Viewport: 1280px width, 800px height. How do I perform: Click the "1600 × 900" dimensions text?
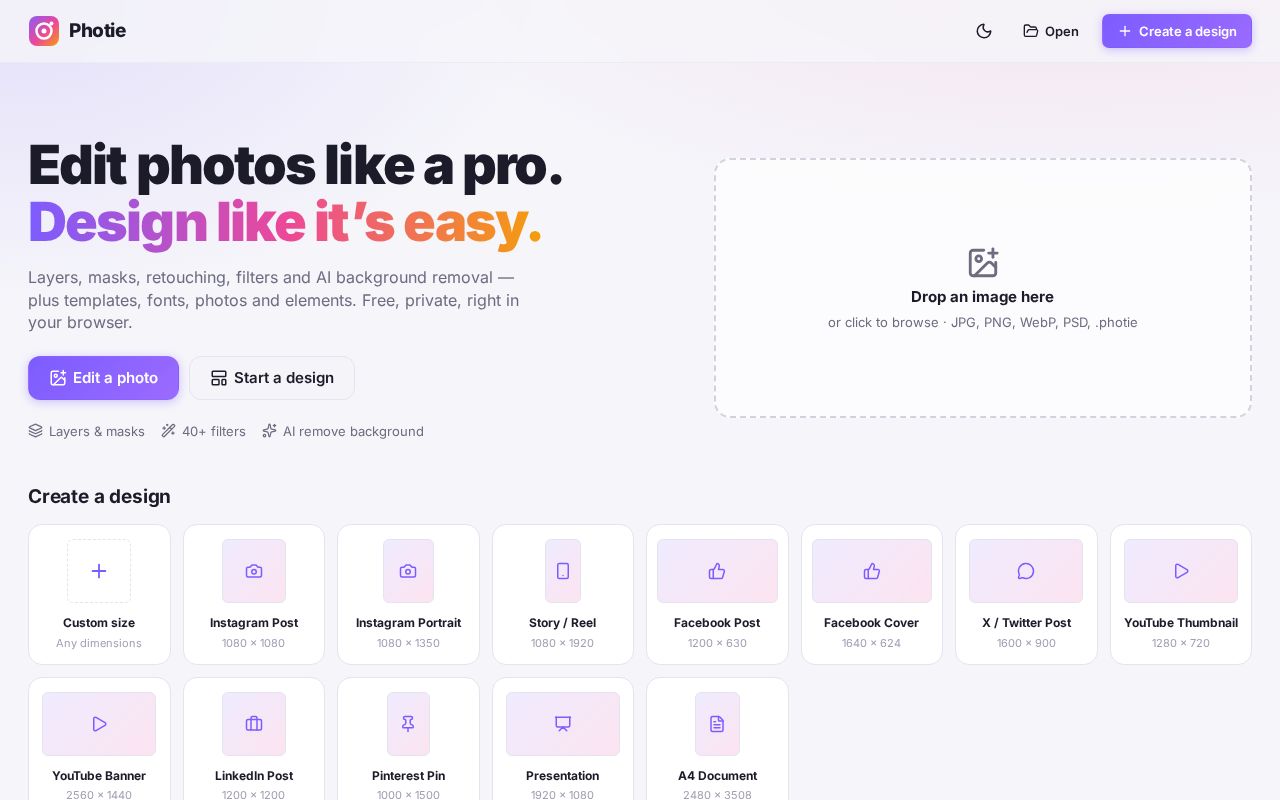coord(1026,643)
